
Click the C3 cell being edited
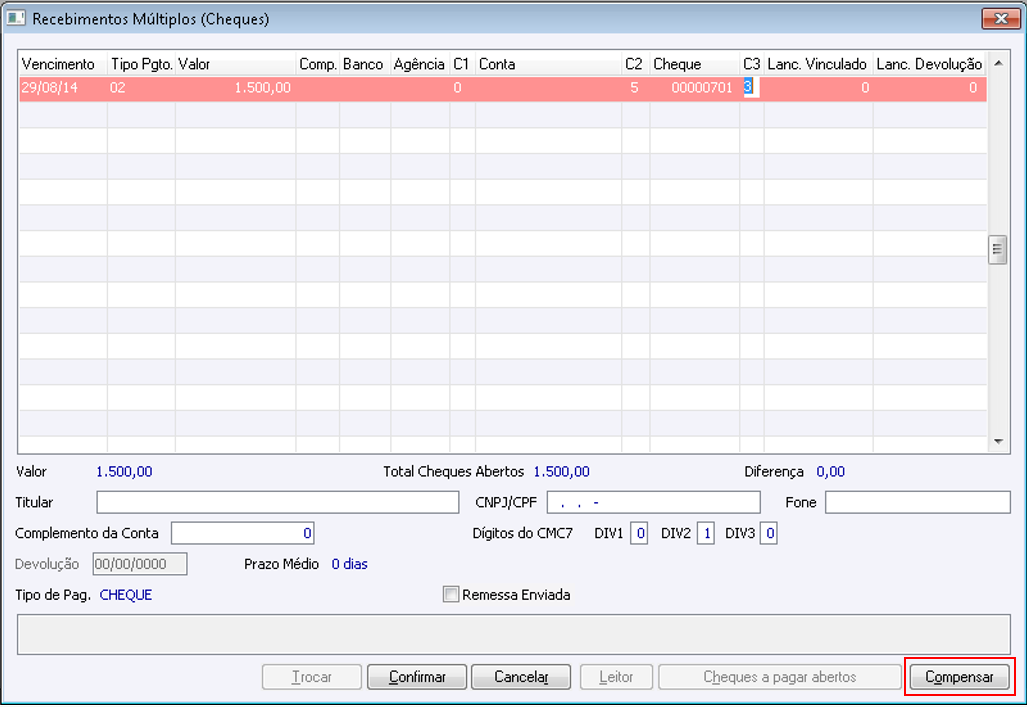(751, 87)
